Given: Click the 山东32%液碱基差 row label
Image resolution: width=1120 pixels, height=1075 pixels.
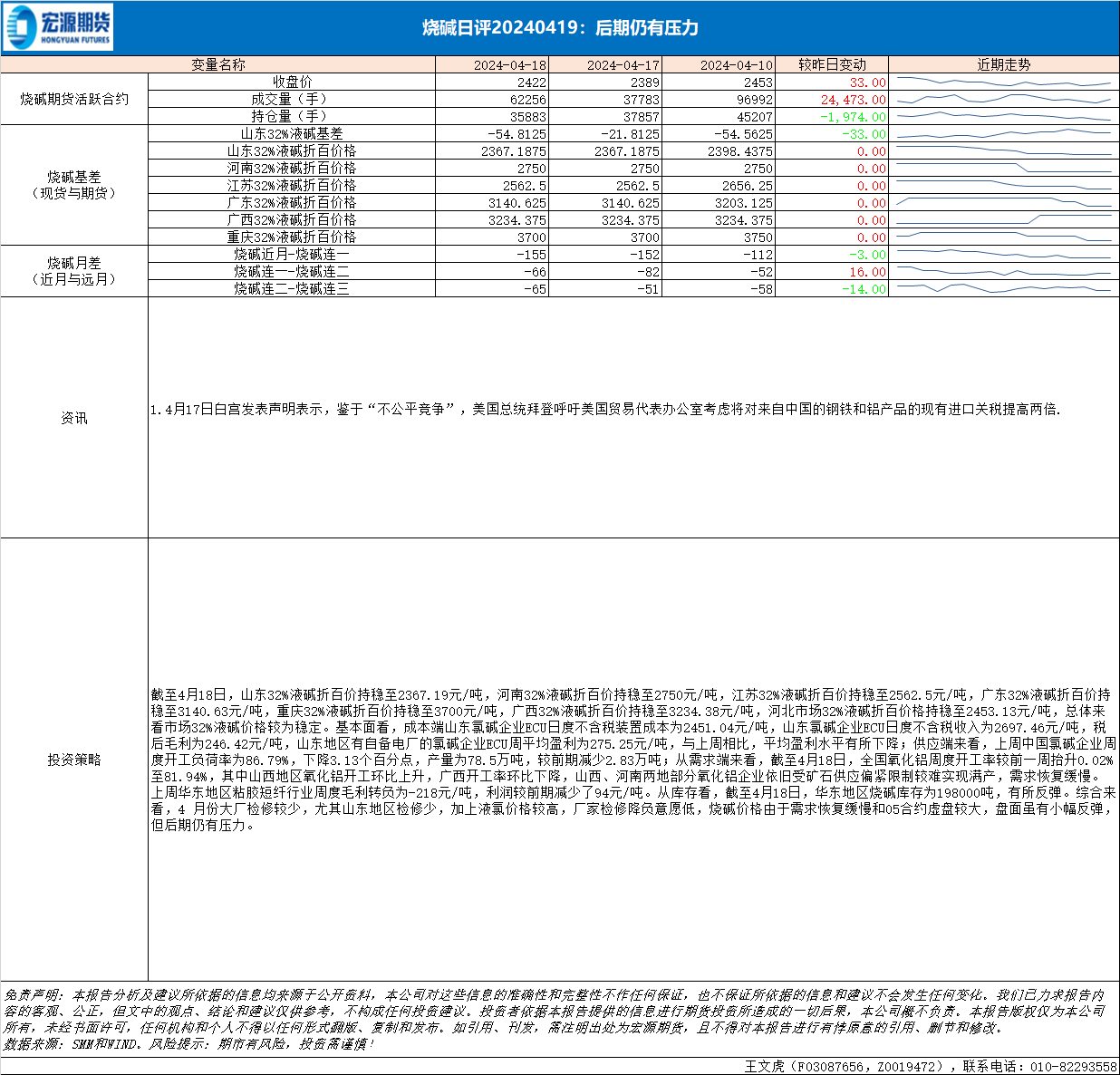Looking at the screenshot, I should 292,133.
